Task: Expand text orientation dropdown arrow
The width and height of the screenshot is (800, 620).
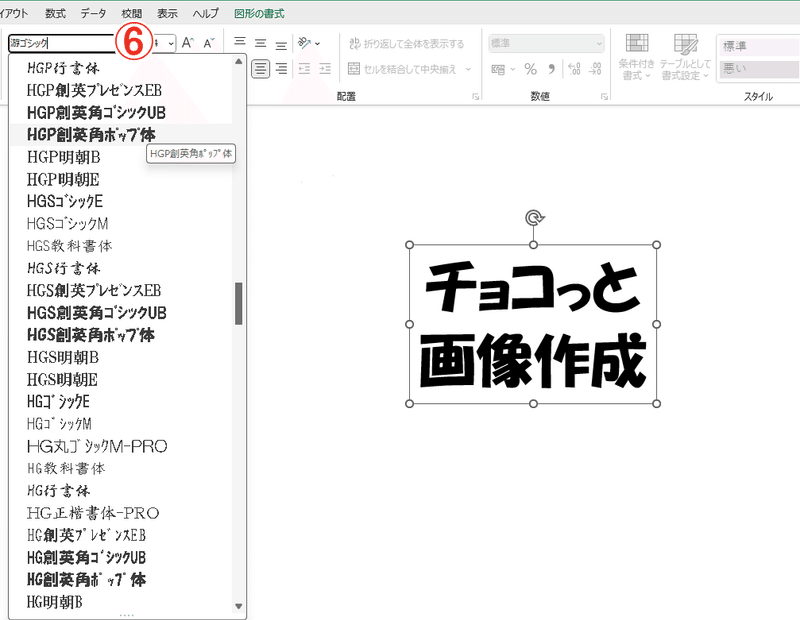Action: [317, 43]
